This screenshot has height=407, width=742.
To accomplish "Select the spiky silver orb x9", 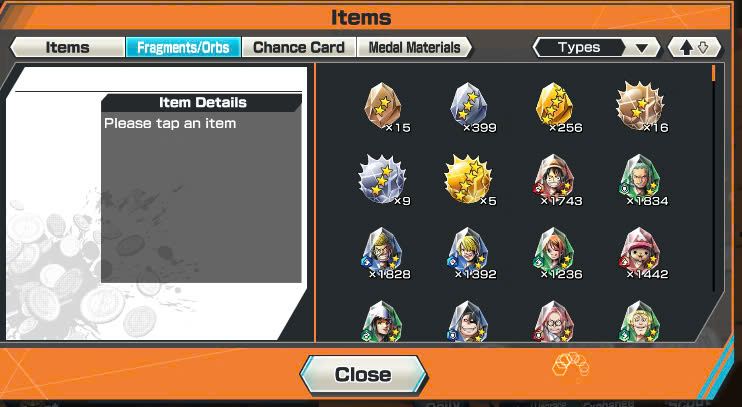I will pyautogui.click(x=383, y=181).
